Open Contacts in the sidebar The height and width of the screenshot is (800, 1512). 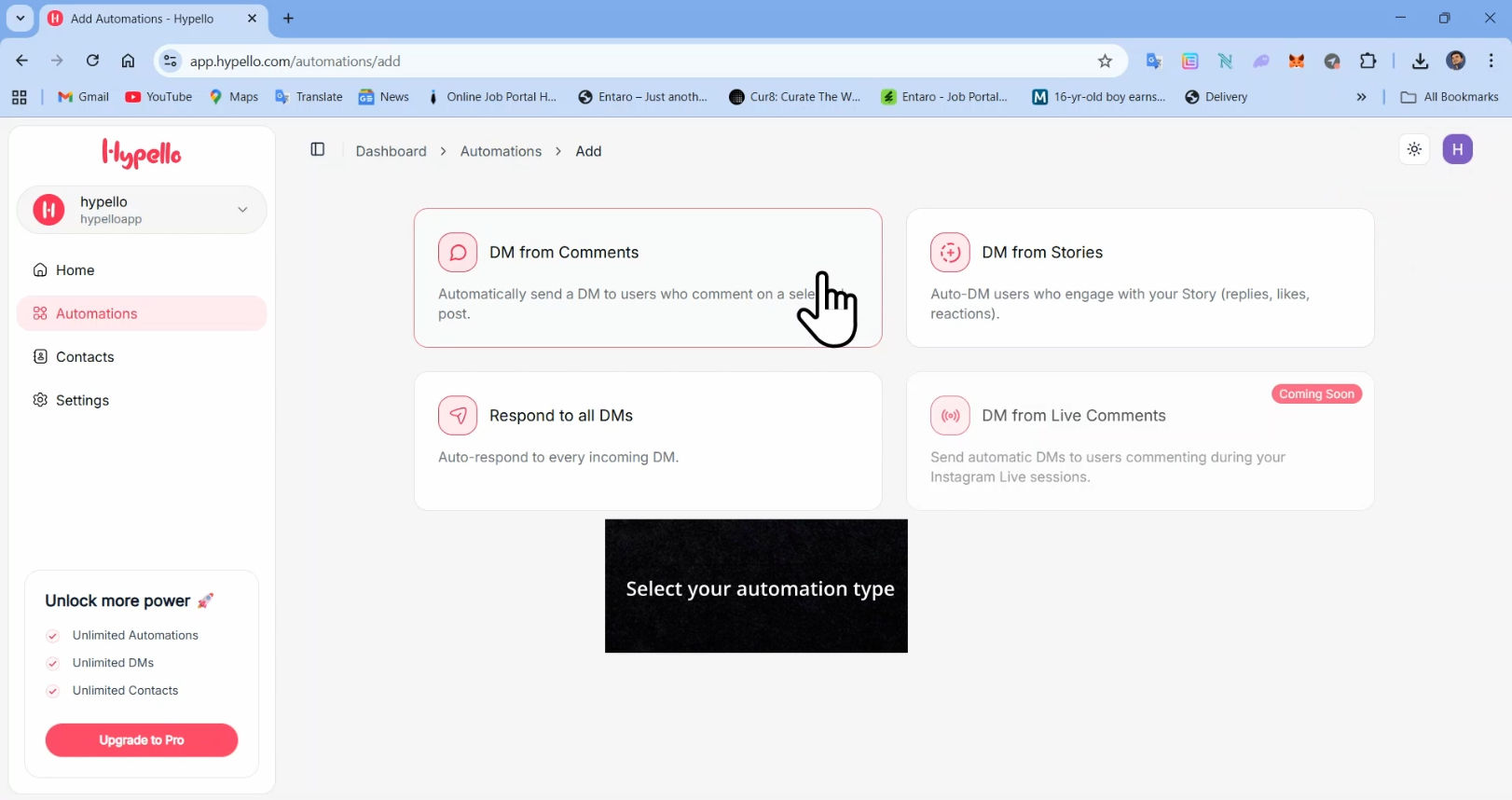tap(84, 357)
